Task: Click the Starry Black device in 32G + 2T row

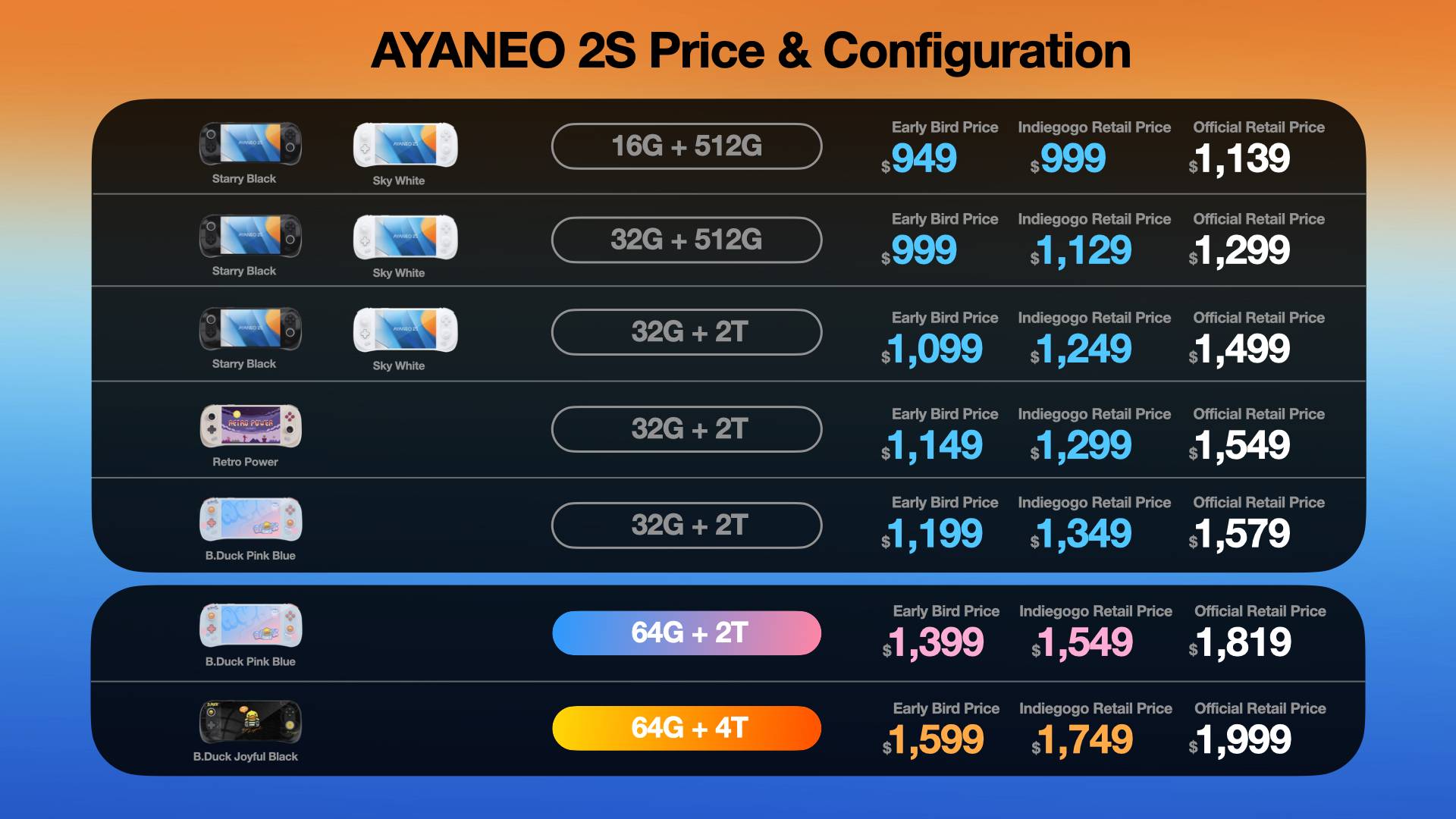Action: (x=250, y=328)
